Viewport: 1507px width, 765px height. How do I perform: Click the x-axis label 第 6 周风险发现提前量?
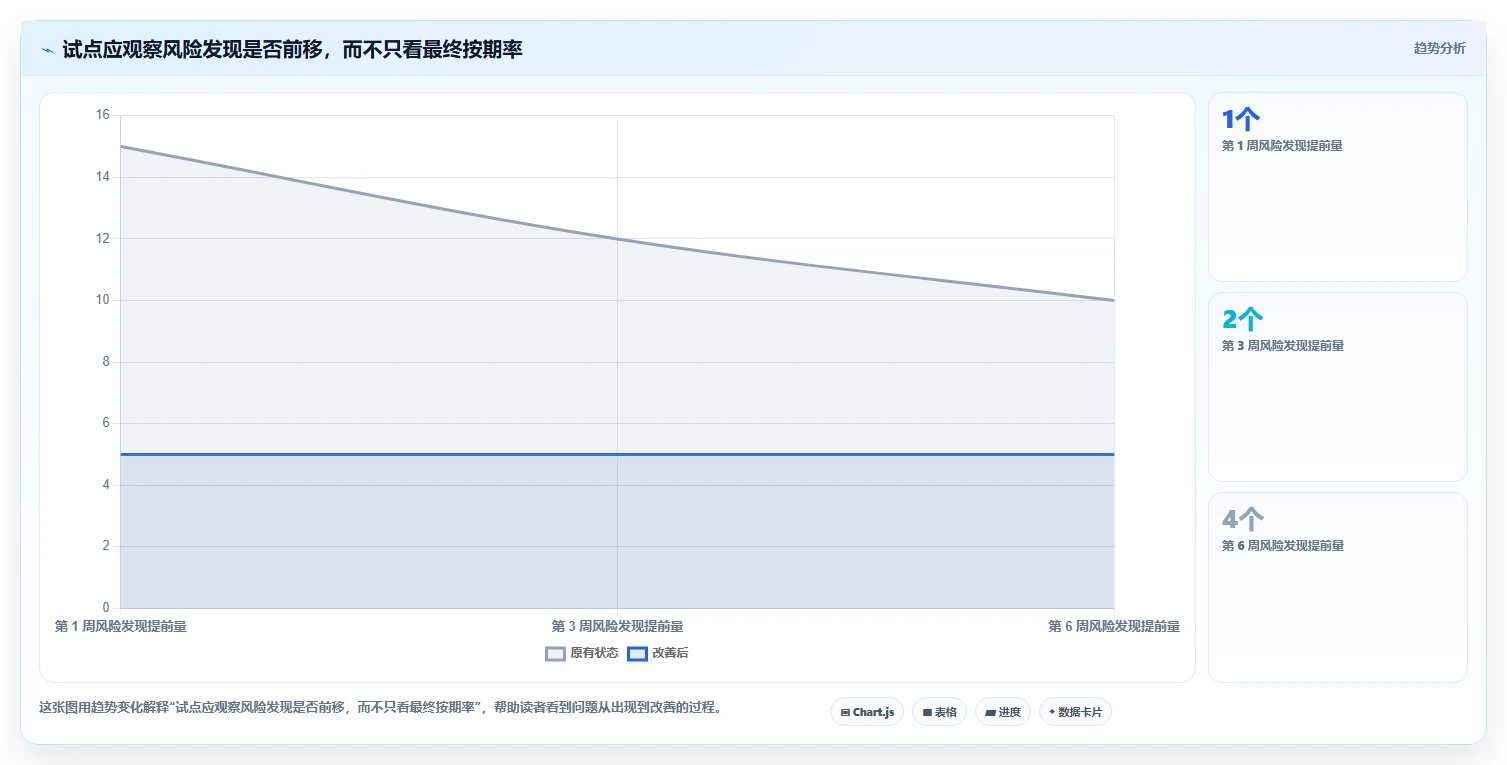tap(1114, 626)
